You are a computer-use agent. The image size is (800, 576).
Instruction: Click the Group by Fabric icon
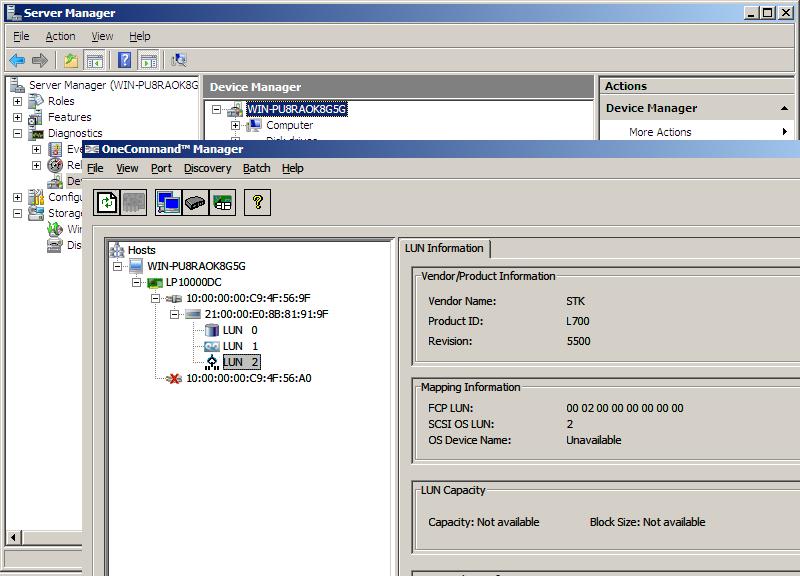(x=195, y=203)
